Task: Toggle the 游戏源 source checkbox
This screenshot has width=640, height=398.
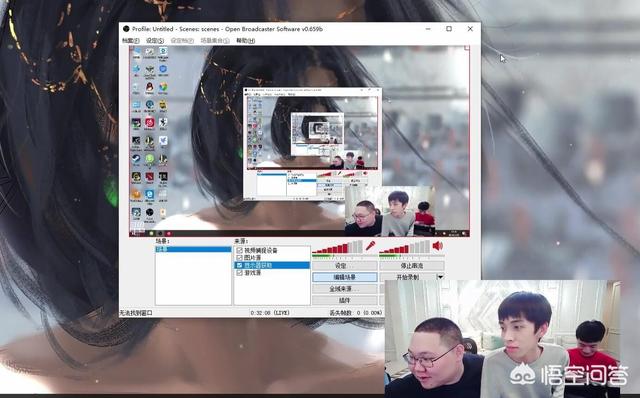Action: click(x=240, y=273)
